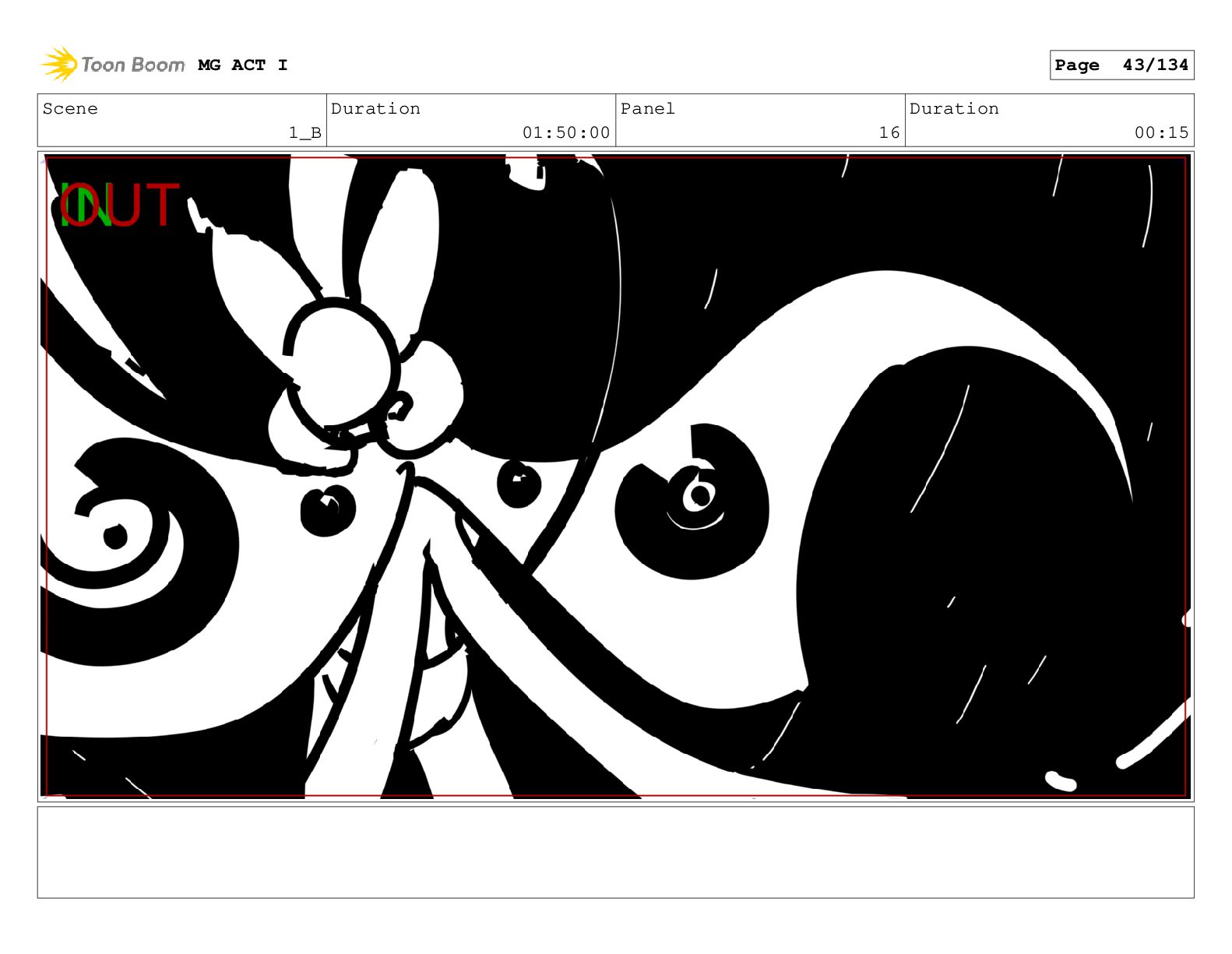Click the empty notes box below panel
This screenshot has height=954, width=1232.
(615, 852)
